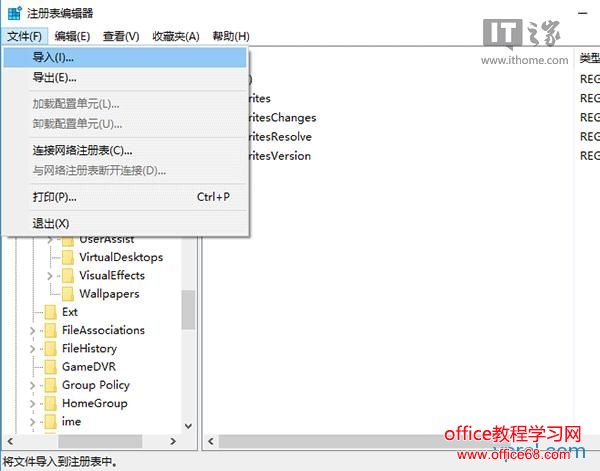The image size is (600, 471).
Task: Minimize the Registry Editor window
Action: (582, 13)
